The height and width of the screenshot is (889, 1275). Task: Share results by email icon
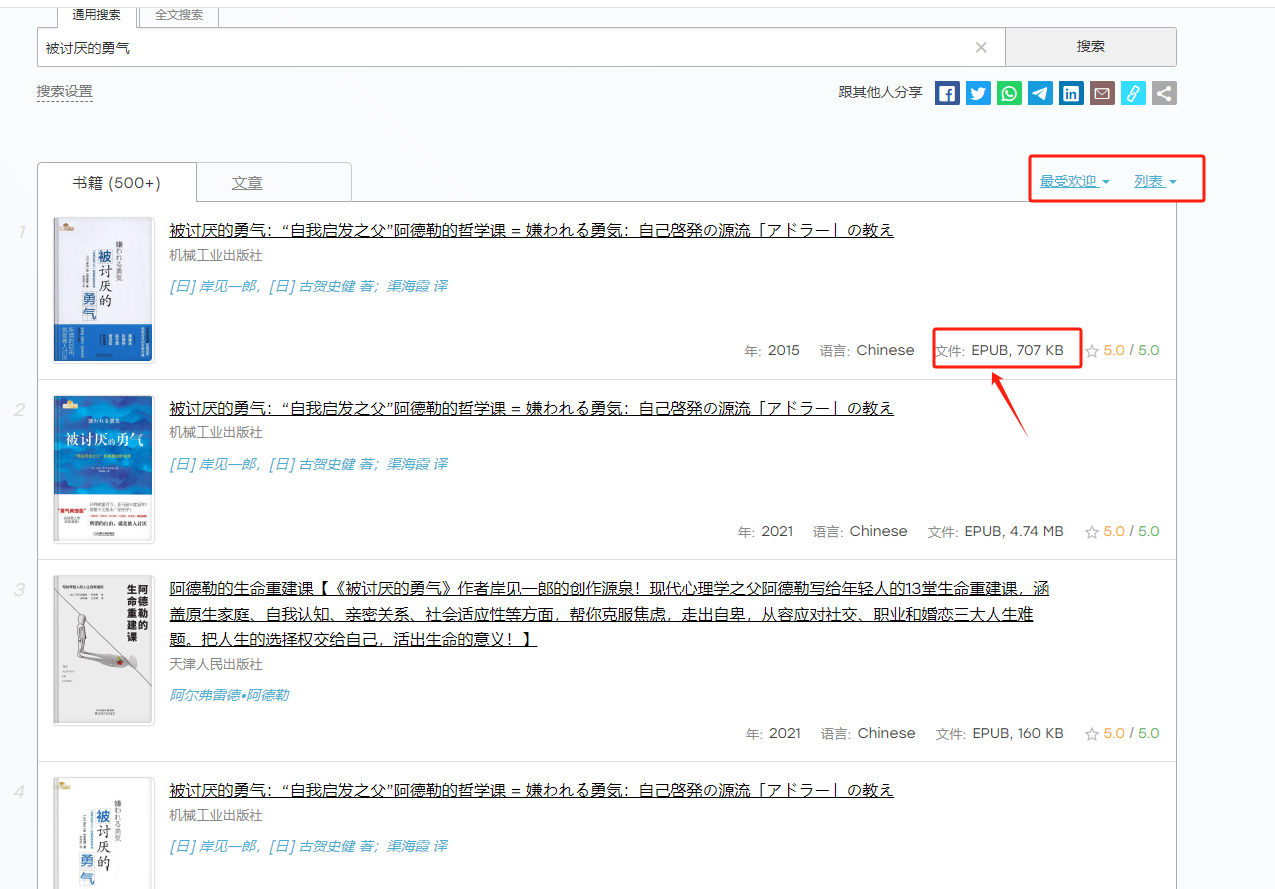[1102, 93]
